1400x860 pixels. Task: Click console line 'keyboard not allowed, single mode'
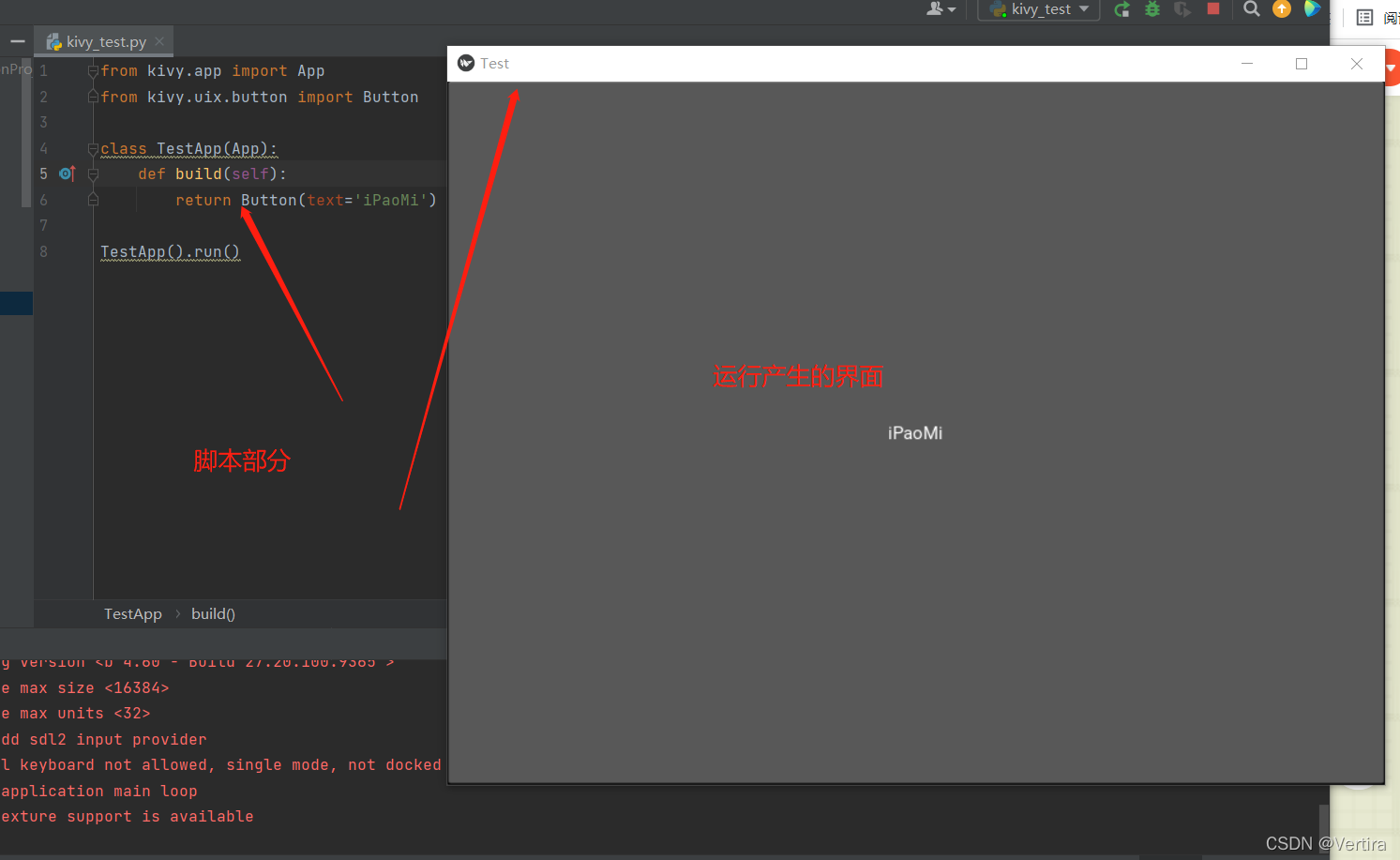click(220, 764)
